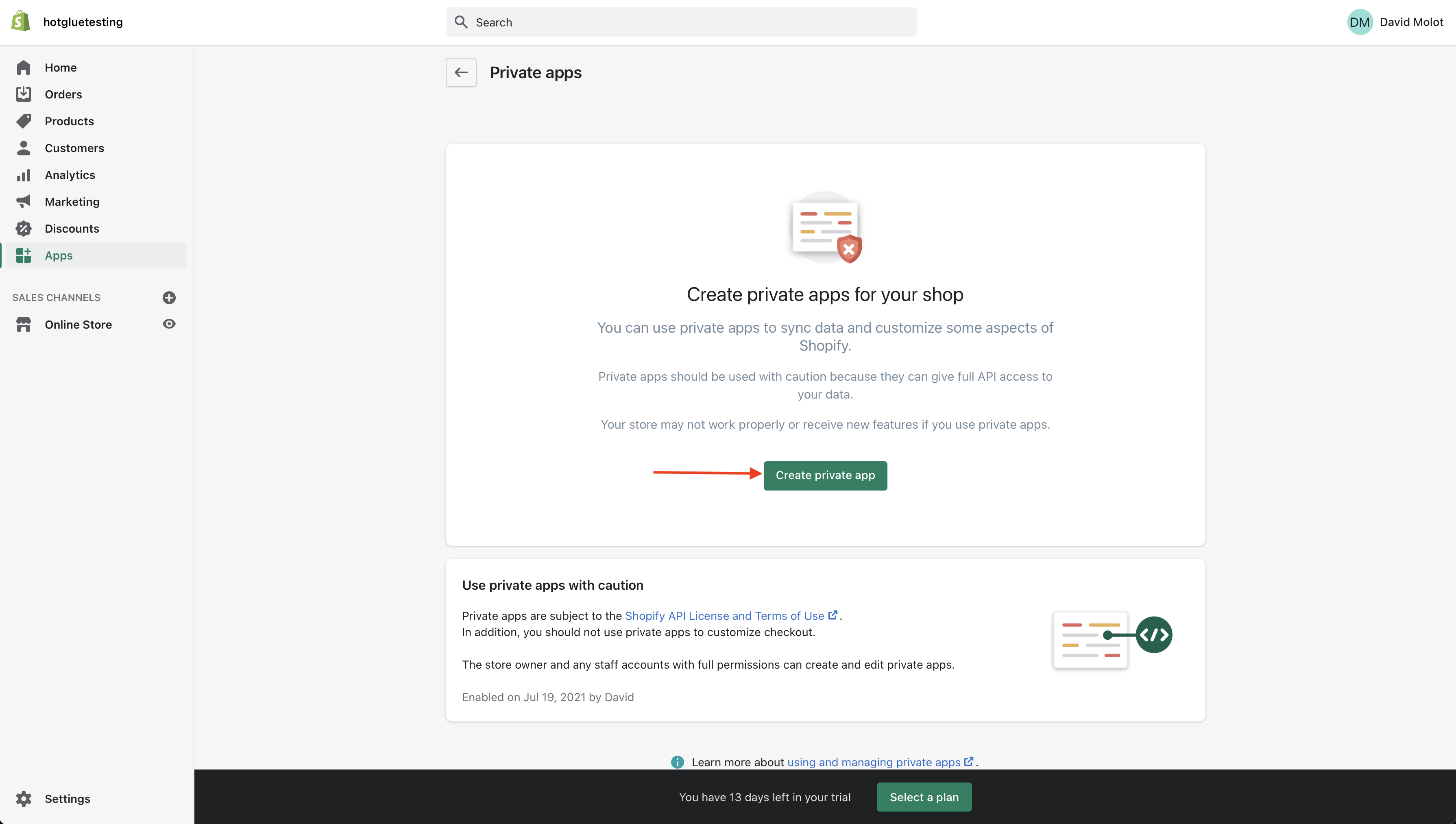
Task: Open the Orders section icon
Action: click(x=24, y=94)
